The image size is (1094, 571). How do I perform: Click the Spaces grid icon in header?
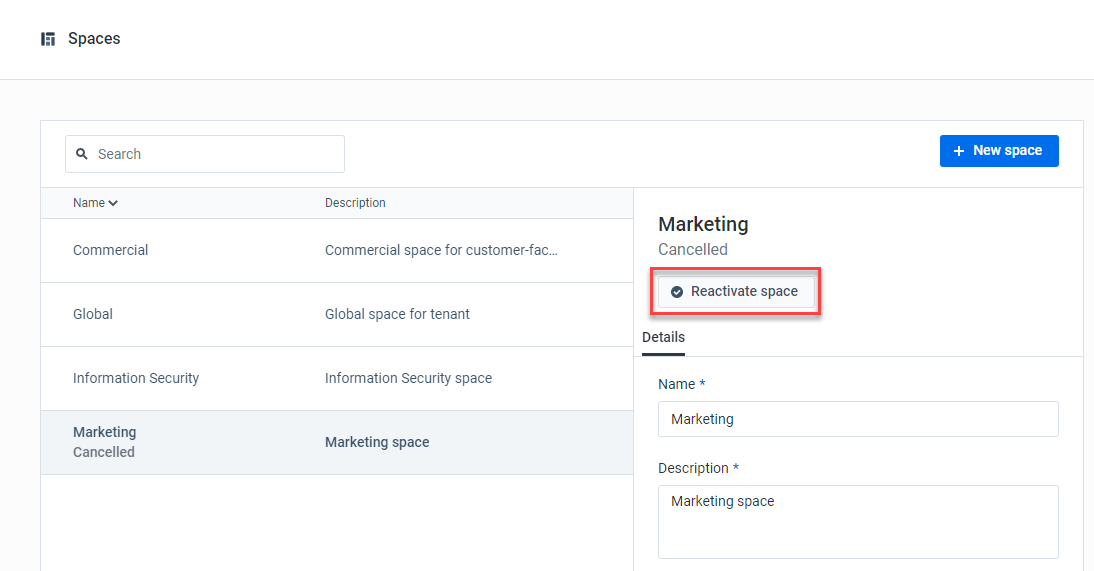click(x=48, y=39)
